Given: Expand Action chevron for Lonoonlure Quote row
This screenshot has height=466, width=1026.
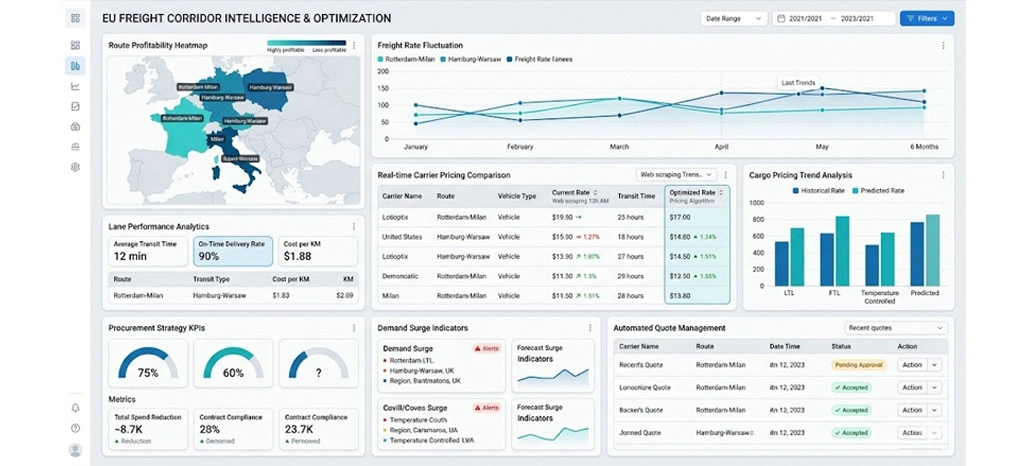Looking at the screenshot, I should coord(934,387).
